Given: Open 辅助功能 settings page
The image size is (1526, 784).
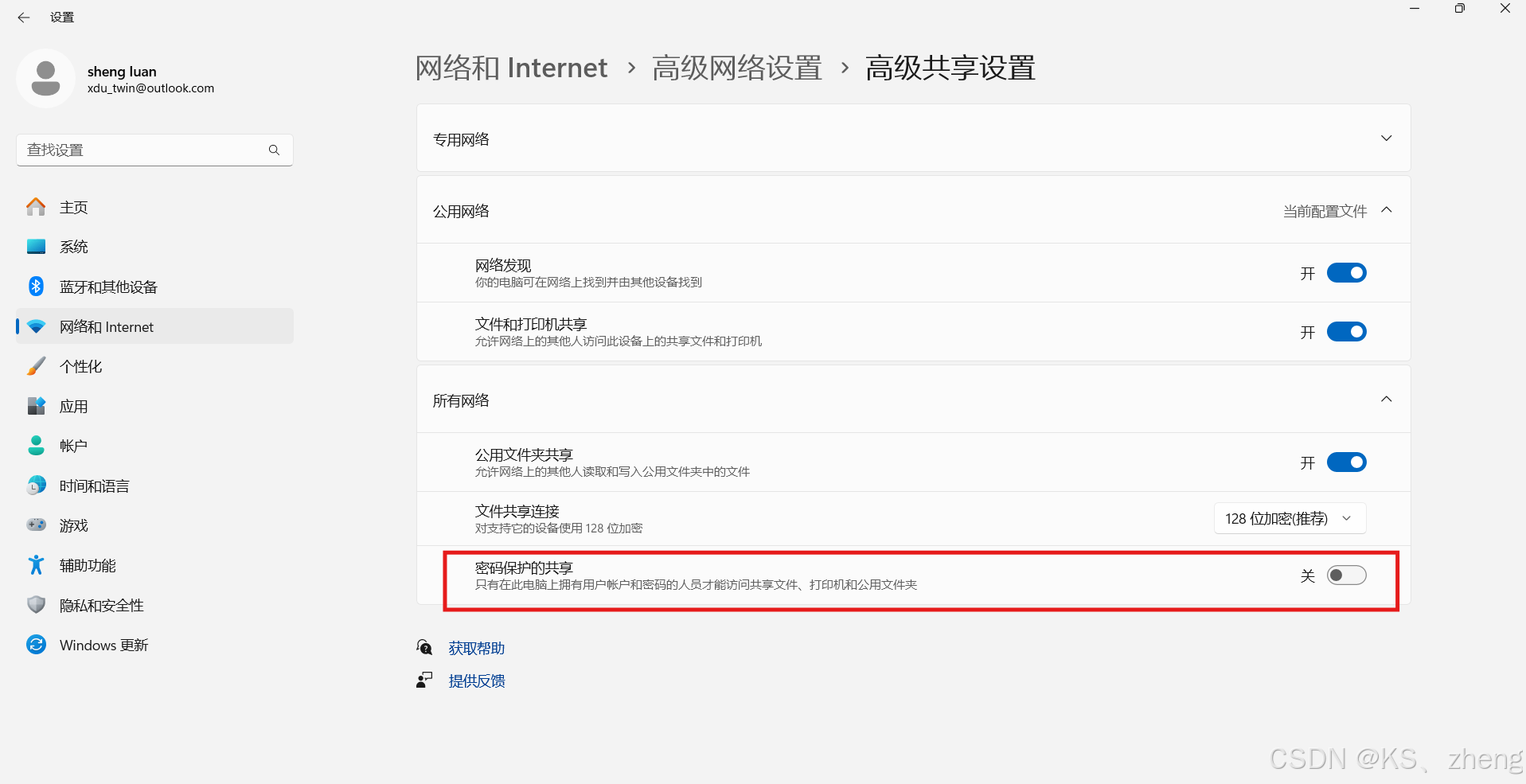Looking at the screenshot, I should (154, 565).
